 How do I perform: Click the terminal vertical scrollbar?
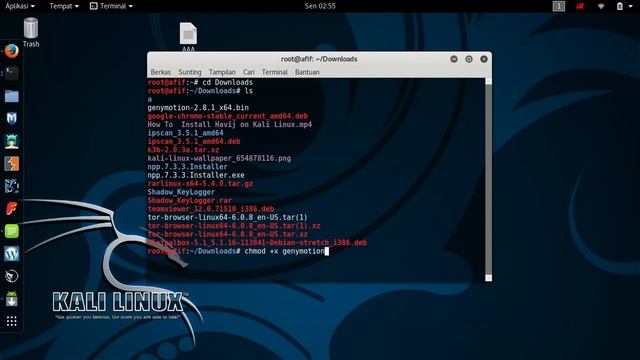click(x=488, y=180)
